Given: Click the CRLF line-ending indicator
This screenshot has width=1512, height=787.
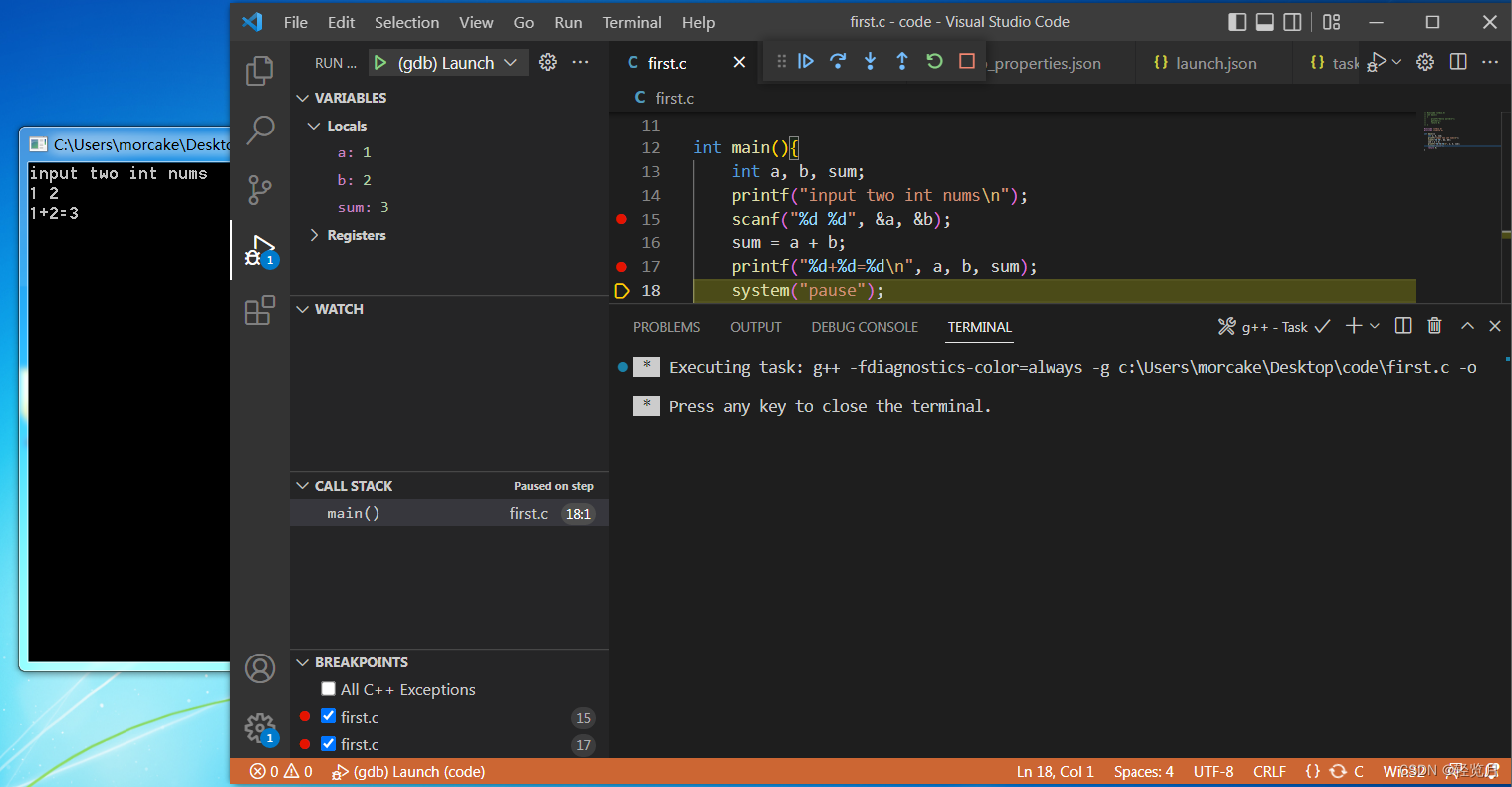Looking at the screenshot, I should tap(1269, 771).
